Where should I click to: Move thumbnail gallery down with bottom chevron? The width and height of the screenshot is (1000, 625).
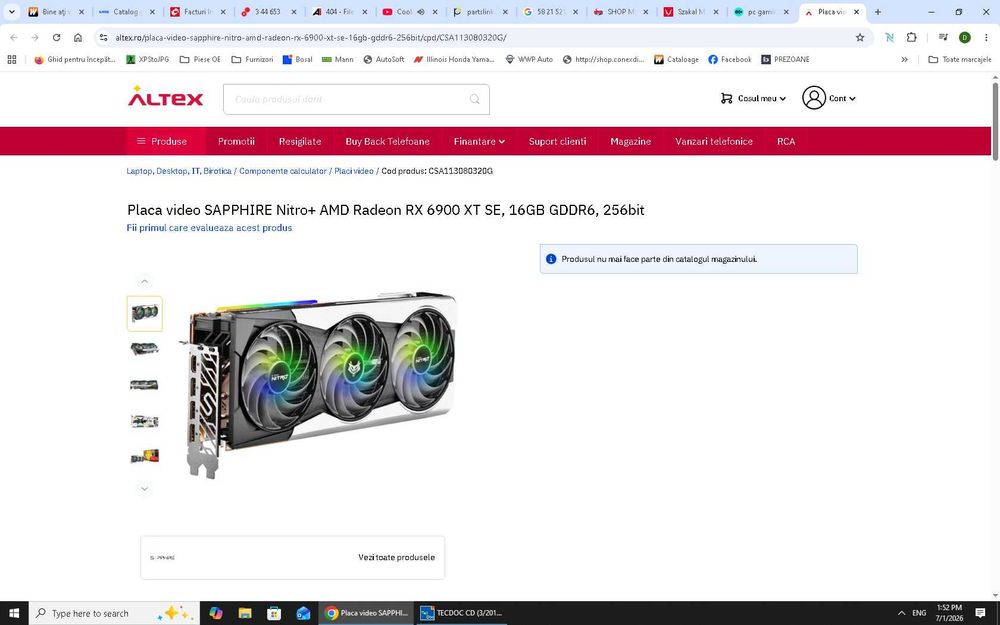[144, 489]
